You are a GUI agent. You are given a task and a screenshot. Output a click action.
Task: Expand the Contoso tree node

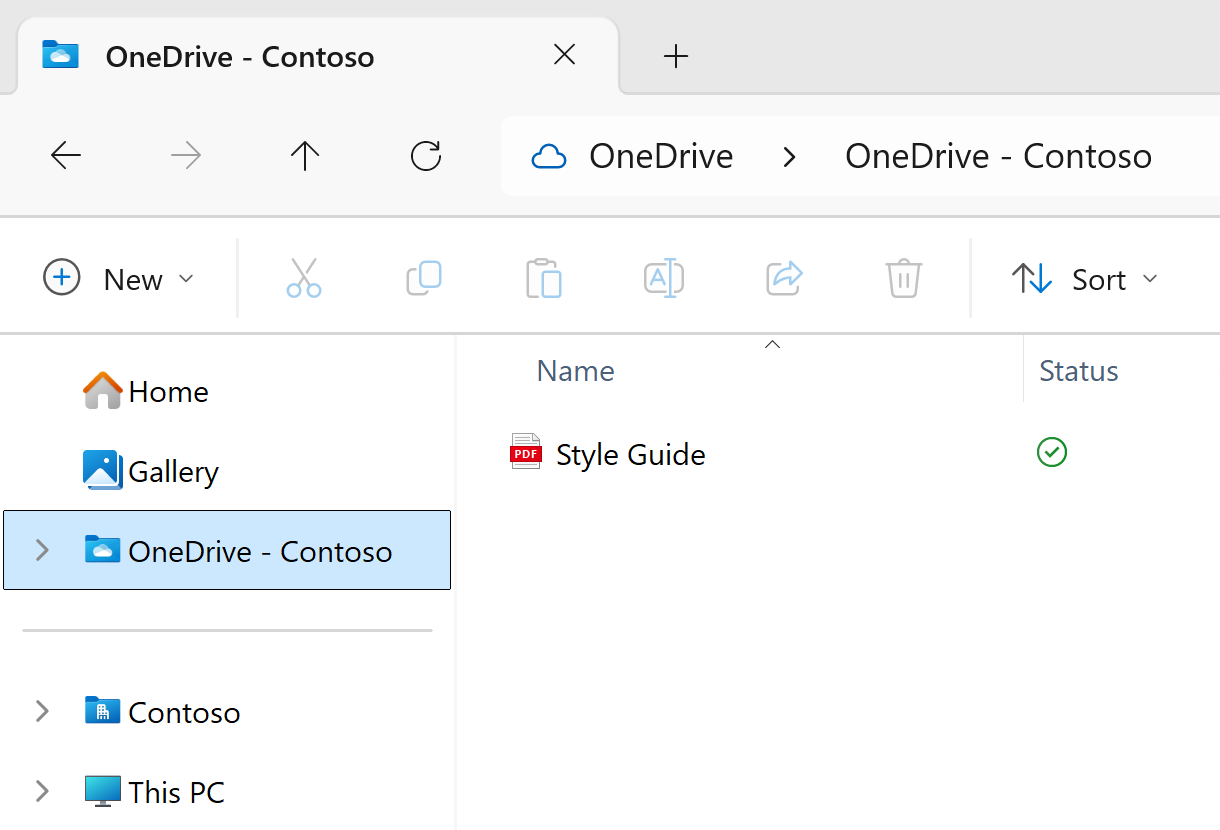[x=42, y=712]
